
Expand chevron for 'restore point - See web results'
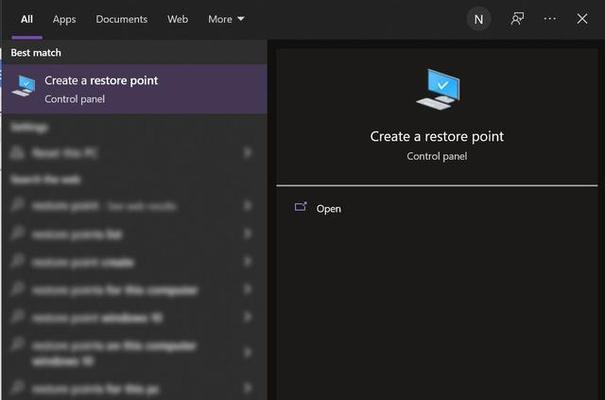(247, 206)
